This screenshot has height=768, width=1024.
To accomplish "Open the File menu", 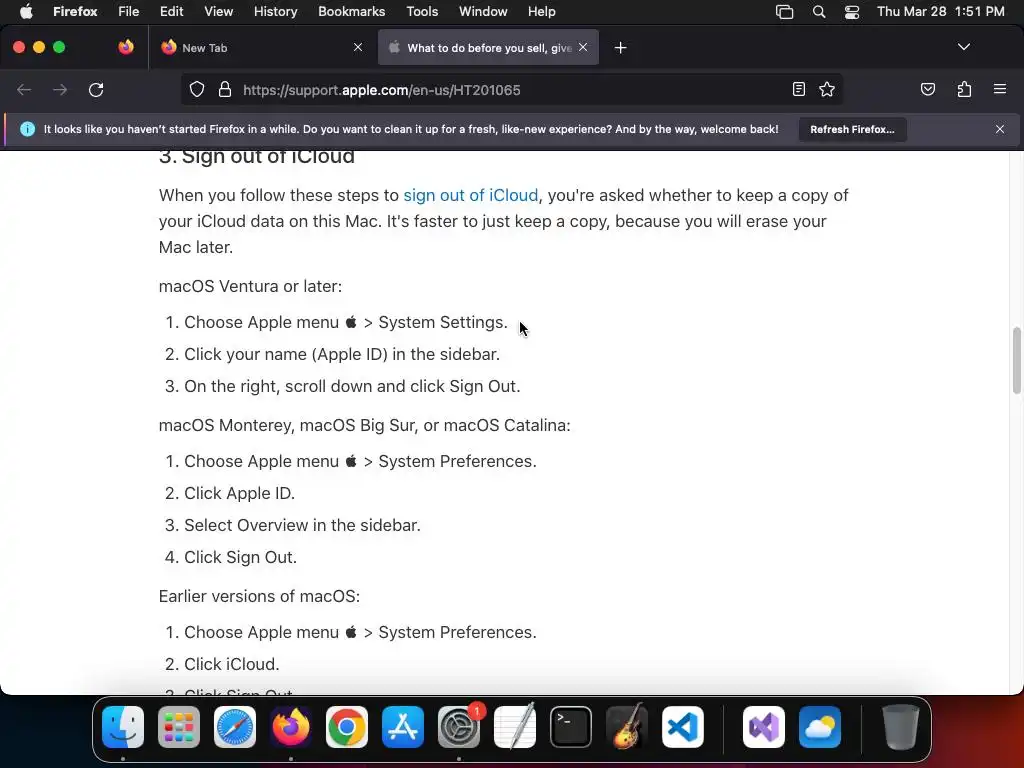I will (x=129, y=11).
